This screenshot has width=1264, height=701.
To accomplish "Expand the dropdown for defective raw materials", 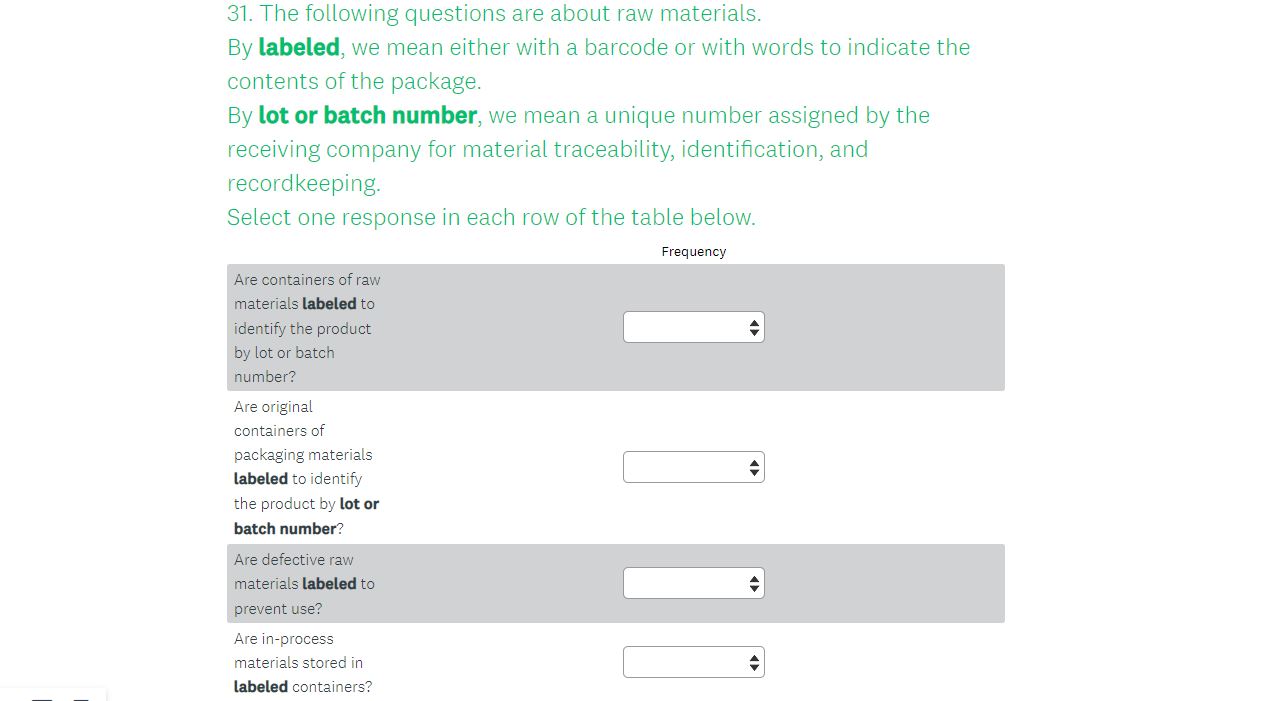I will pyautogui.click(x=693, y=583).
